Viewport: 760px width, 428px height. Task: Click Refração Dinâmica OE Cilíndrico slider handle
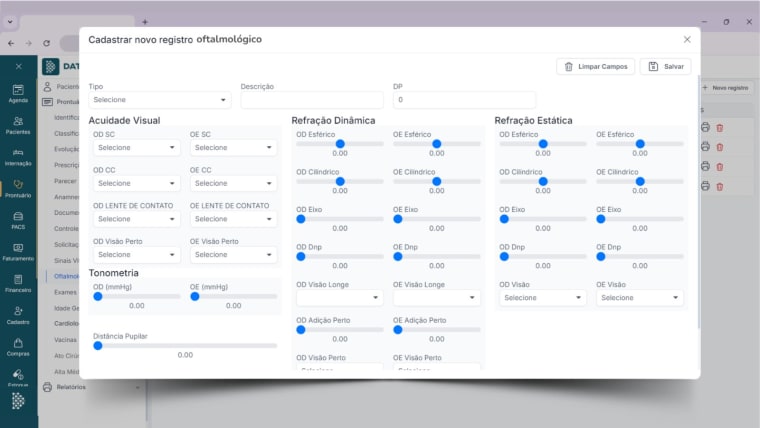437,181
